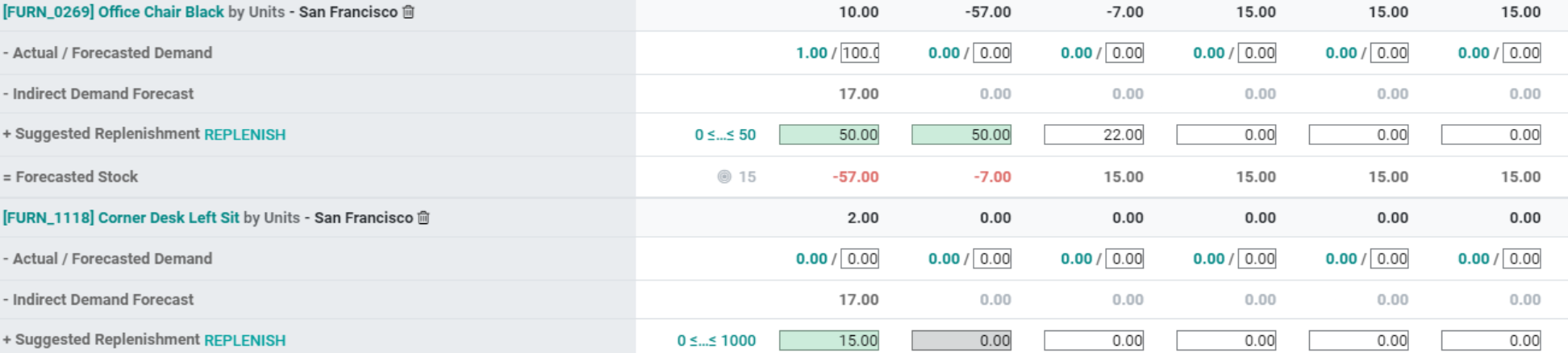Click the green 15.00 Corner Desk replenishment field
The image size is (1568, 353).
828,340
